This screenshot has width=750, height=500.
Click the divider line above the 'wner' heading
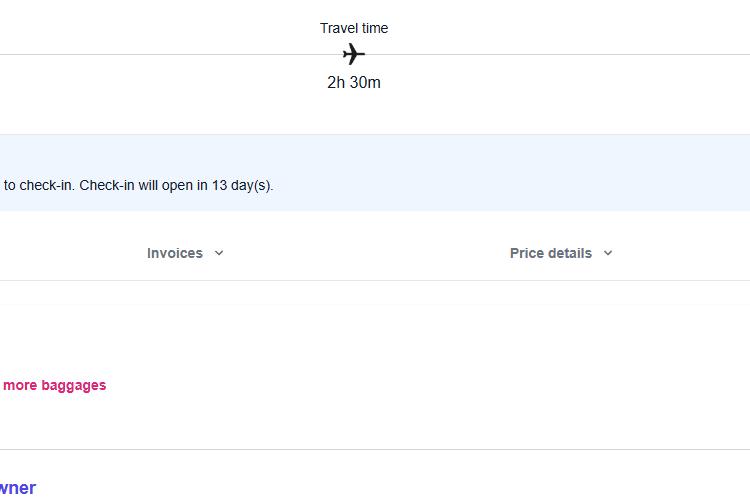click(x=375, y=449)
